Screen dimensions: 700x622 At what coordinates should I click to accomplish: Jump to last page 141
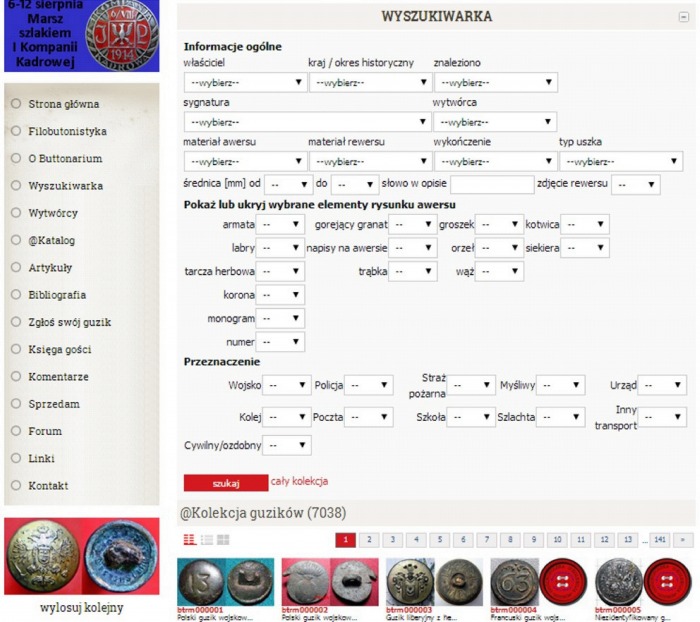(x=660, y=540)
